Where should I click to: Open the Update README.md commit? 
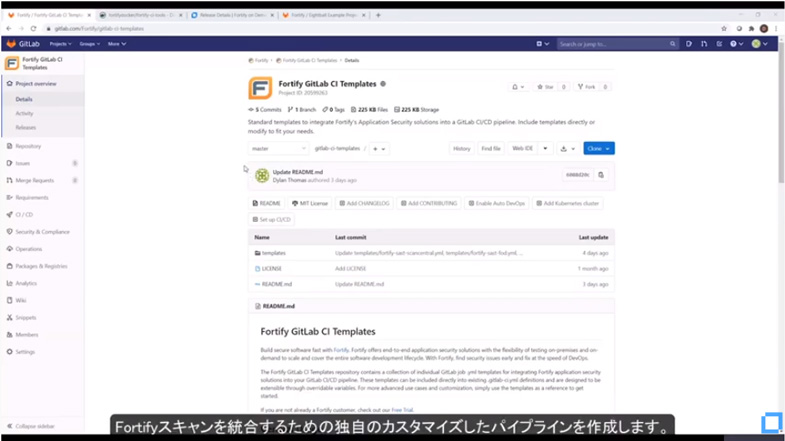tap(297, 172)
